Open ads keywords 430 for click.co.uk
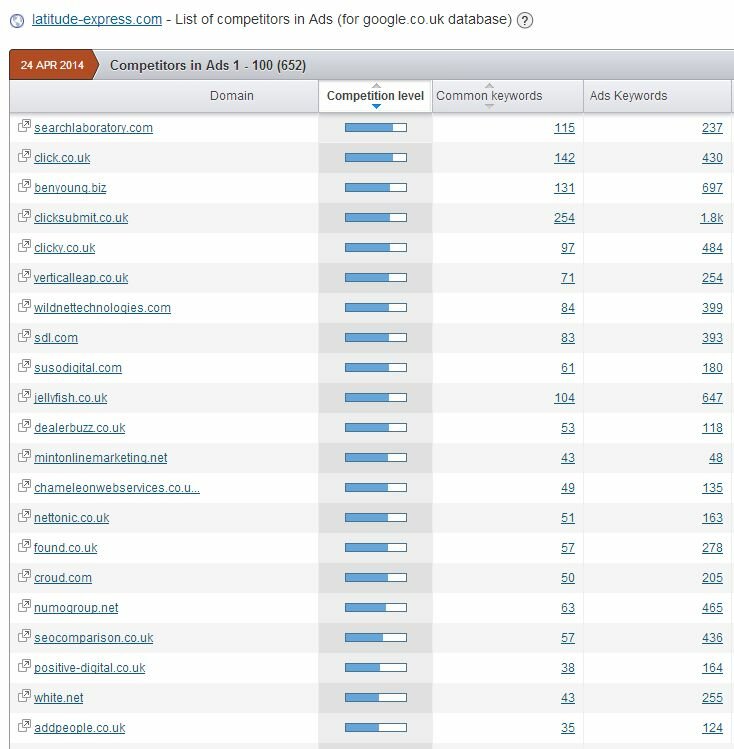 tap(712, 158)
